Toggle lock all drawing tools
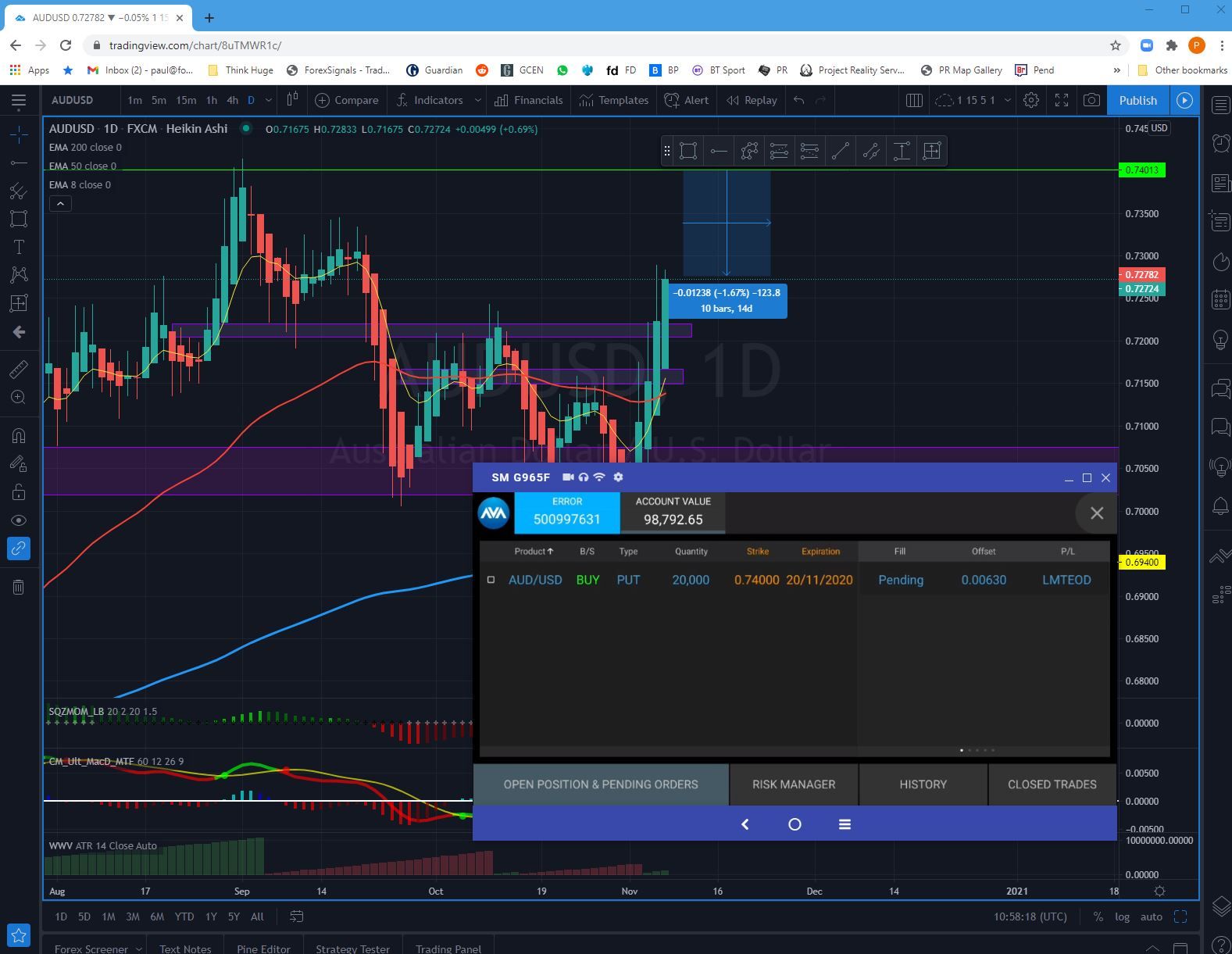The image size is (1232, 954). pos(19,492)
